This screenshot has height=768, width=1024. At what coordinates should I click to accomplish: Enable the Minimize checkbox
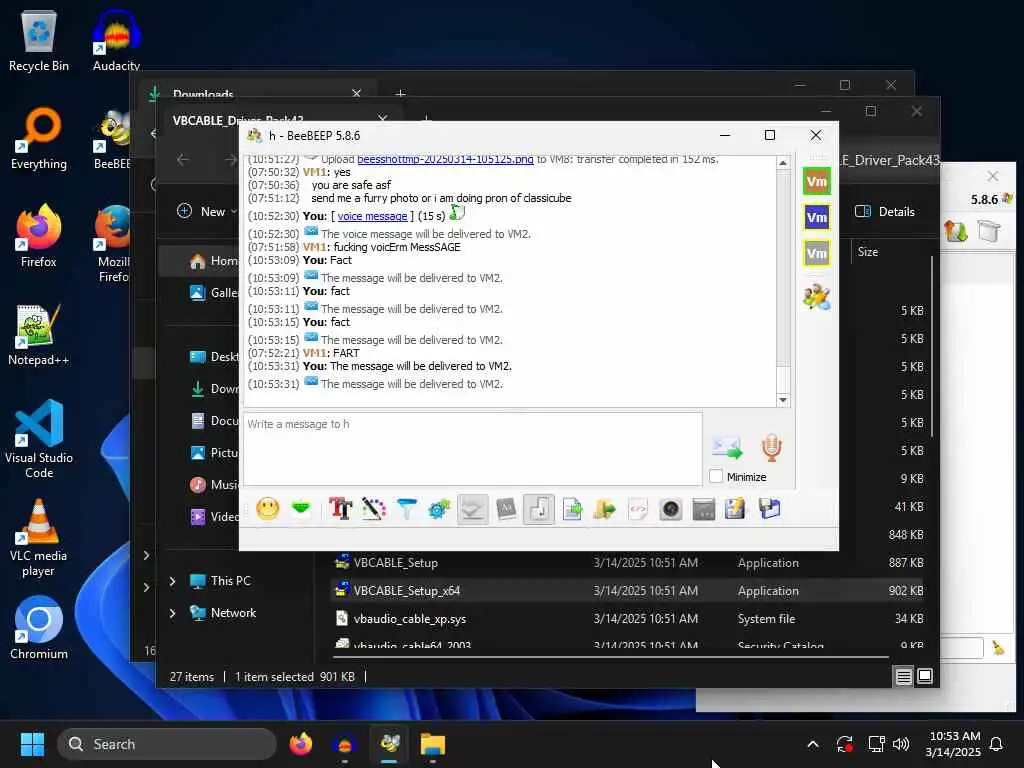[716, 476]
